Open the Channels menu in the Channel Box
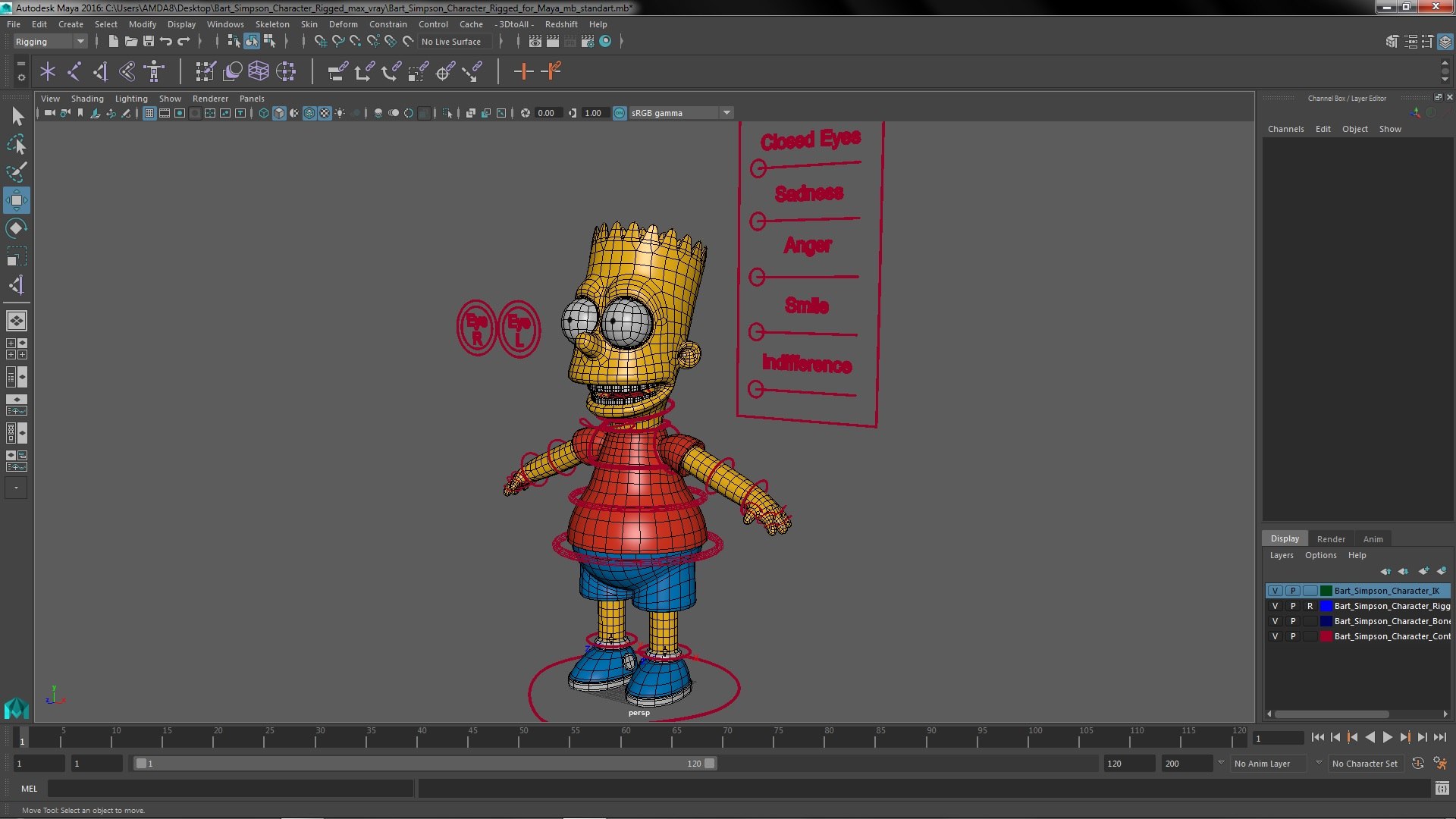Screen dimensions: 1456x819 pos(1285,129)
